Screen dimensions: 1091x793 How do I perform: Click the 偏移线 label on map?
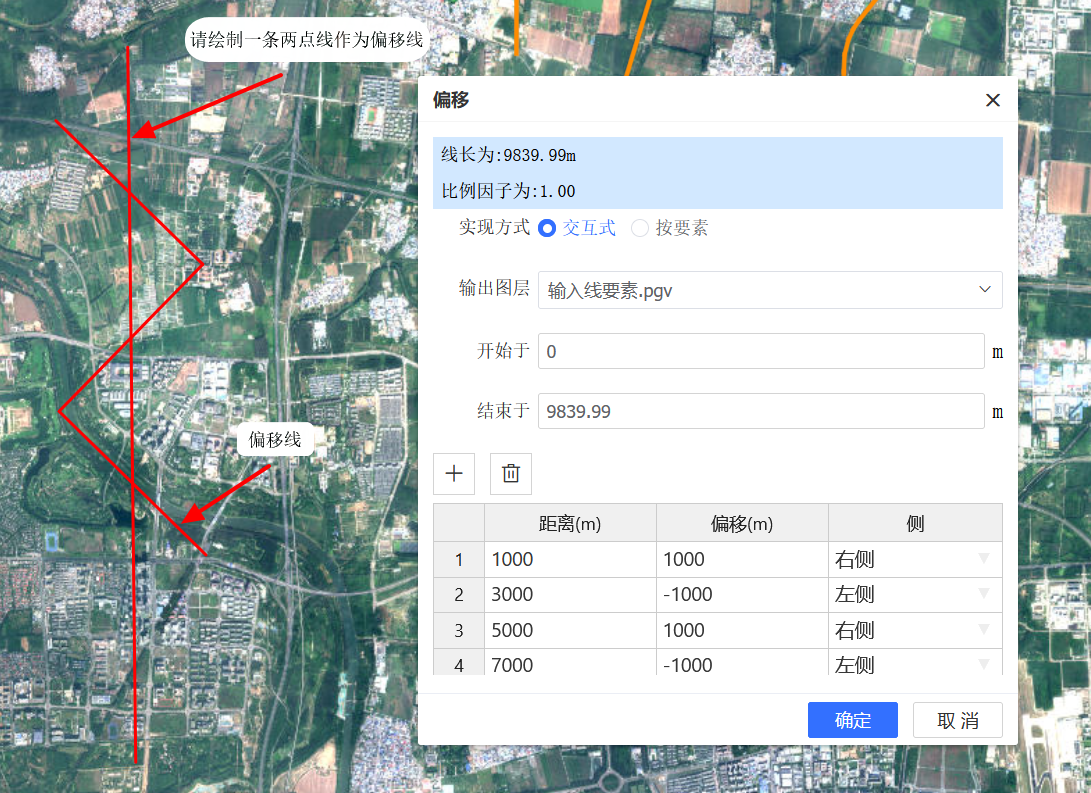[275, 440]
